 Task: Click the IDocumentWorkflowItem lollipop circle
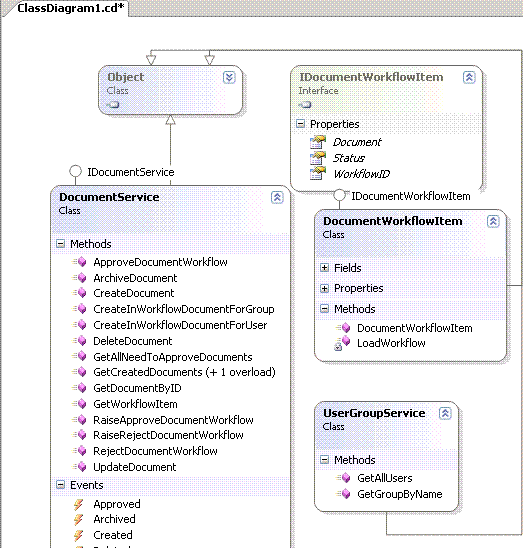click(339, 195)
